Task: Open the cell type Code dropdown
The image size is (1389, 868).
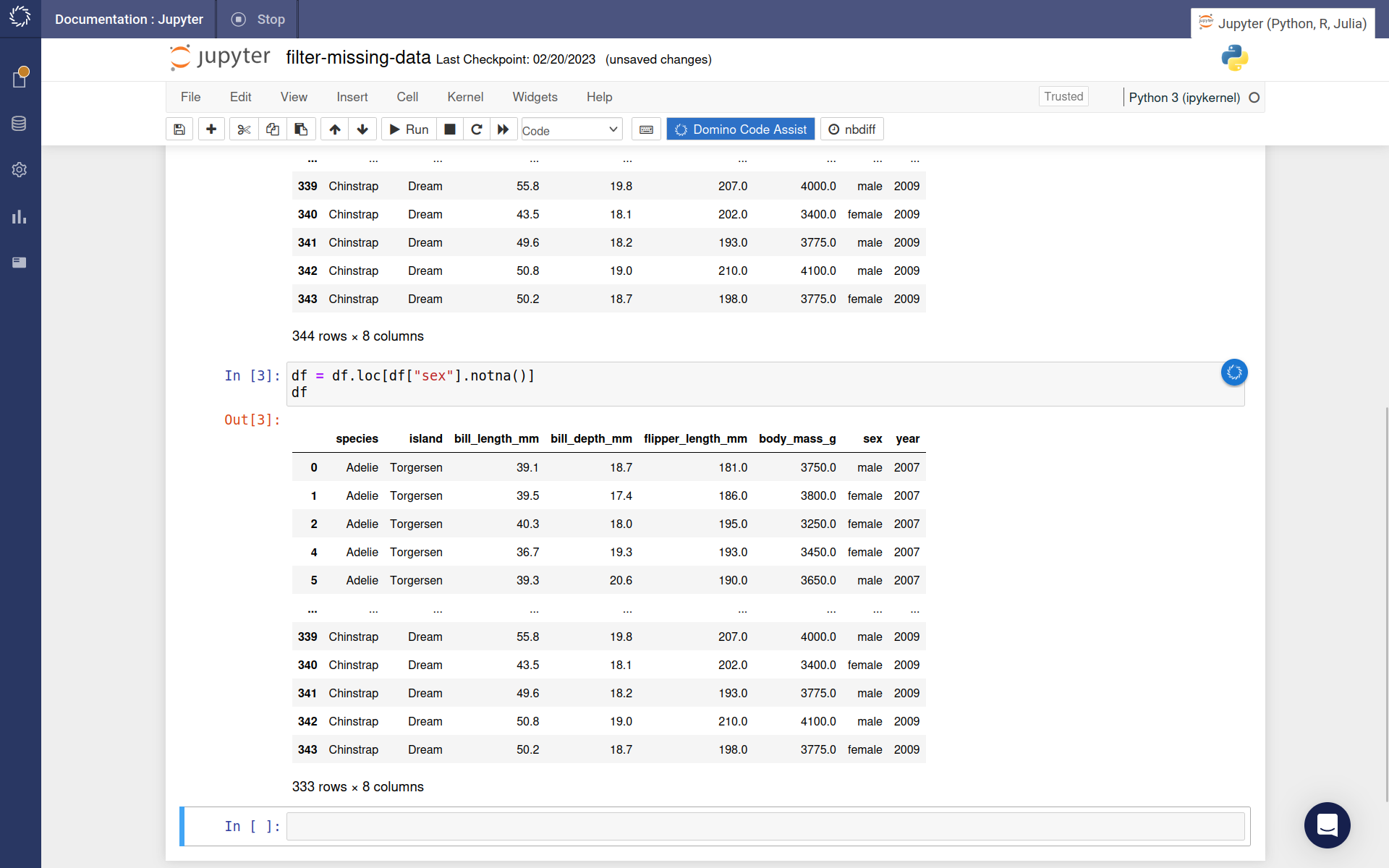Action: pos(572,129)
